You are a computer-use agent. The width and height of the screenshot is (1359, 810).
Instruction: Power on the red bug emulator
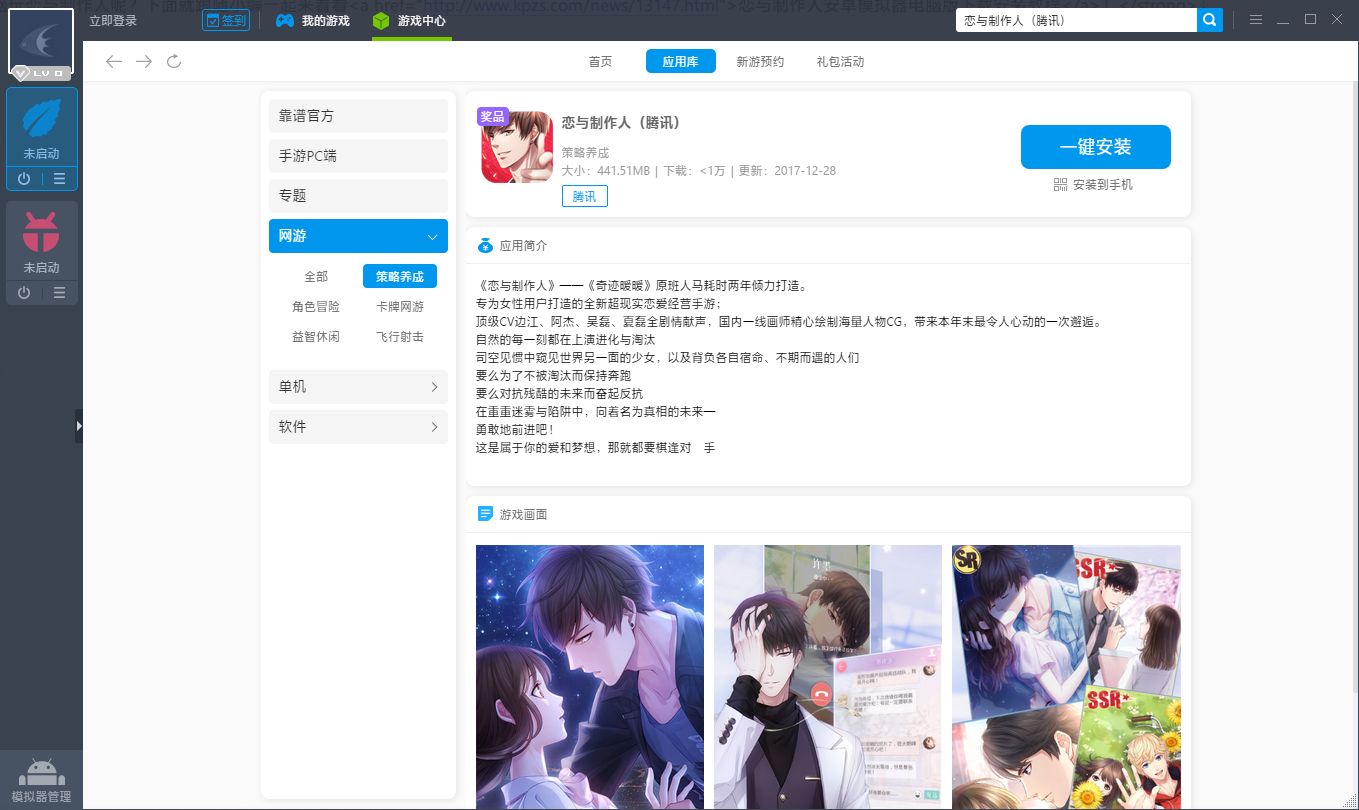coord(24,293)
